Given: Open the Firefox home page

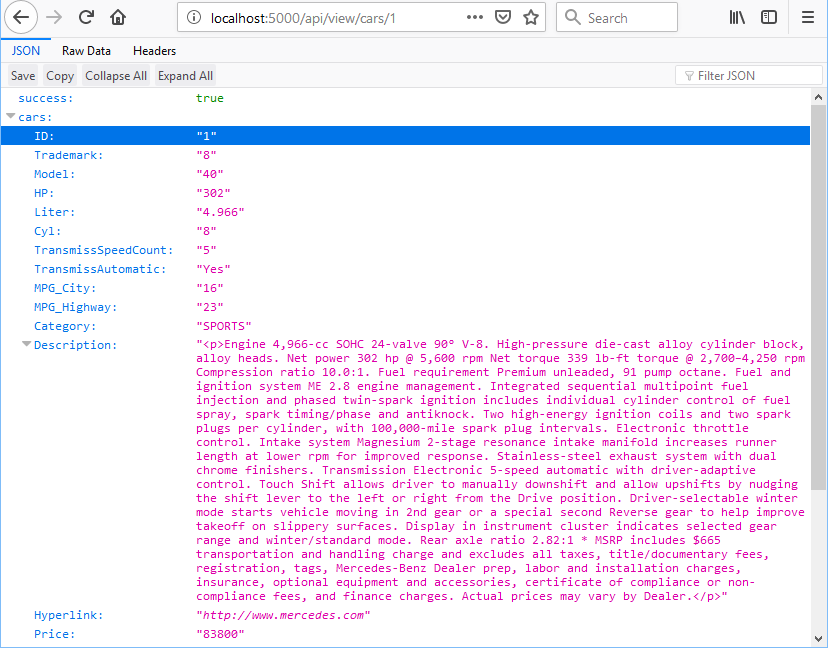Looking at the screenshot, I should coord(118,17).
